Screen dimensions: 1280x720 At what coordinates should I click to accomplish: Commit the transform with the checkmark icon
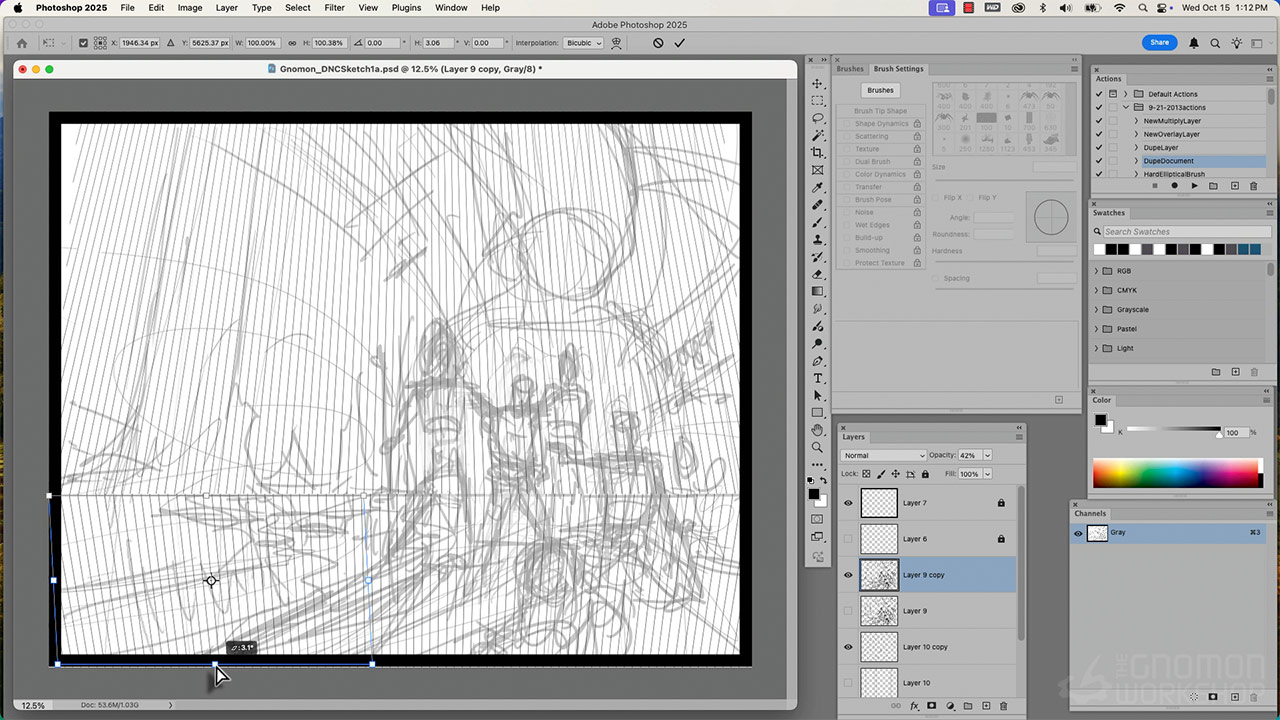(680, 43)
